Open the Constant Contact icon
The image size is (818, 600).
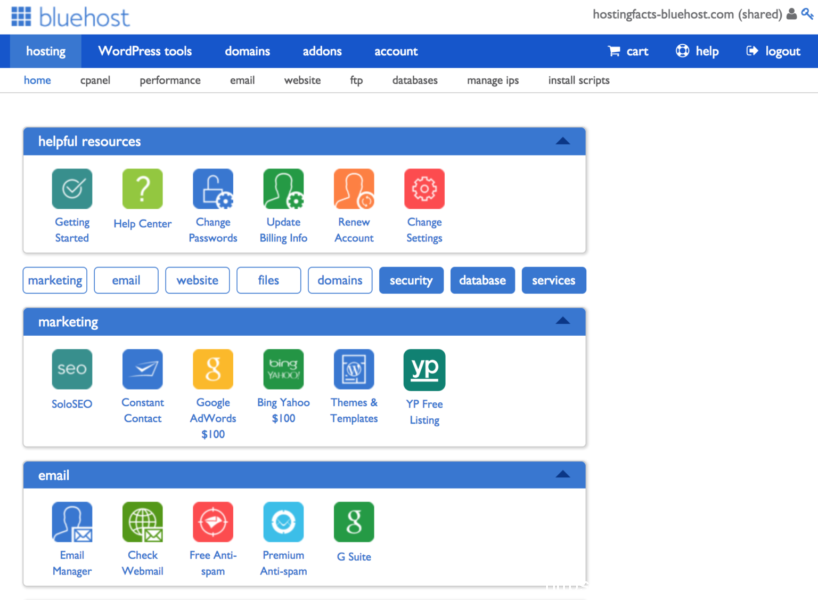[142, 369]
